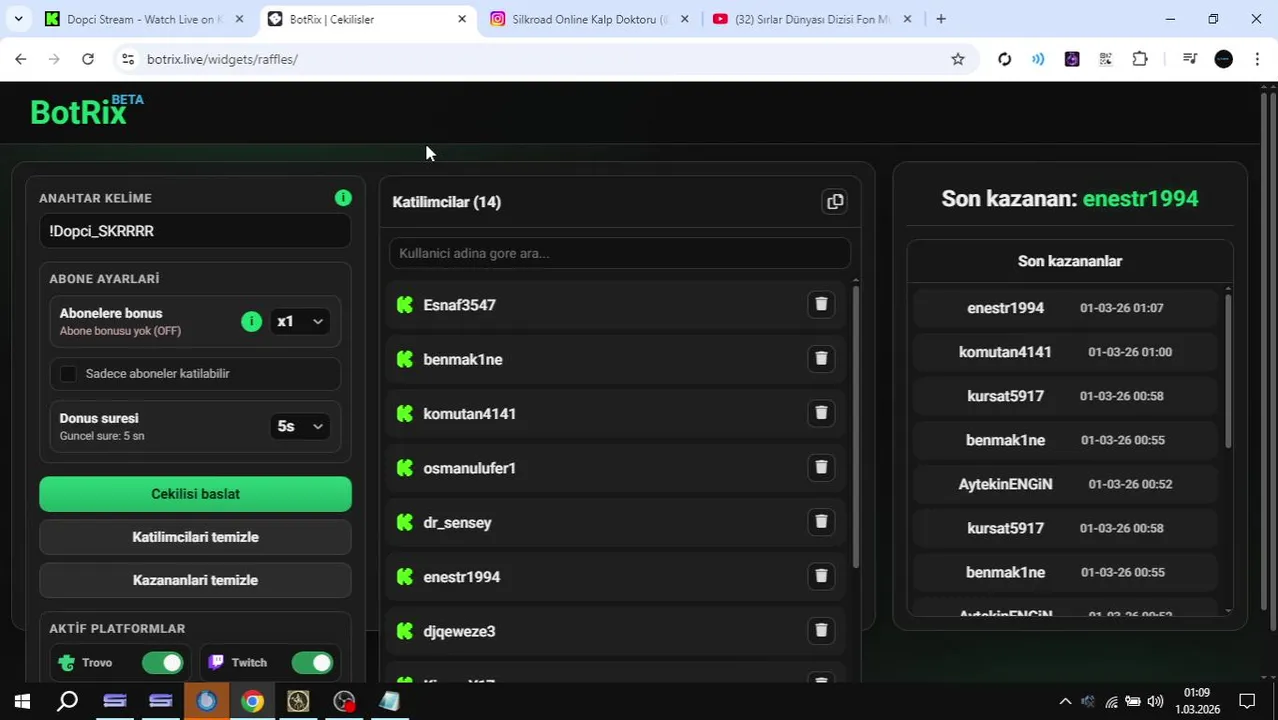Click the enestr1994 entry dated 01:07
Viewport: 1278px width, 720px height.
[1065, 308]
